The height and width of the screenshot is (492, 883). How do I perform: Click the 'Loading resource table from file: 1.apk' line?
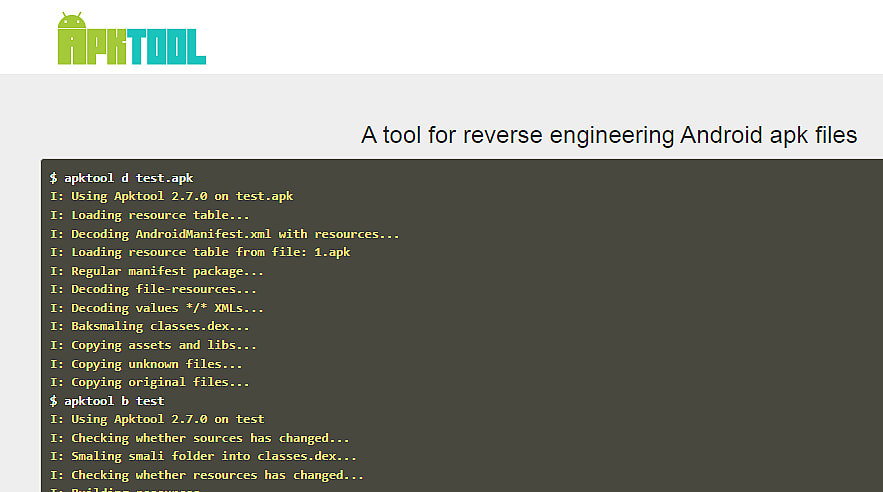200,252
